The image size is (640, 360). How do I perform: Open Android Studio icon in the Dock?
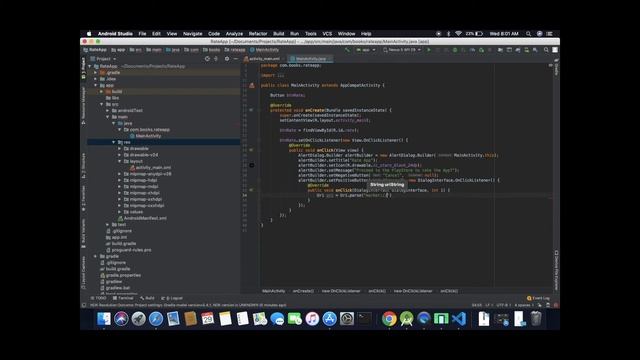tap(407, 318)
